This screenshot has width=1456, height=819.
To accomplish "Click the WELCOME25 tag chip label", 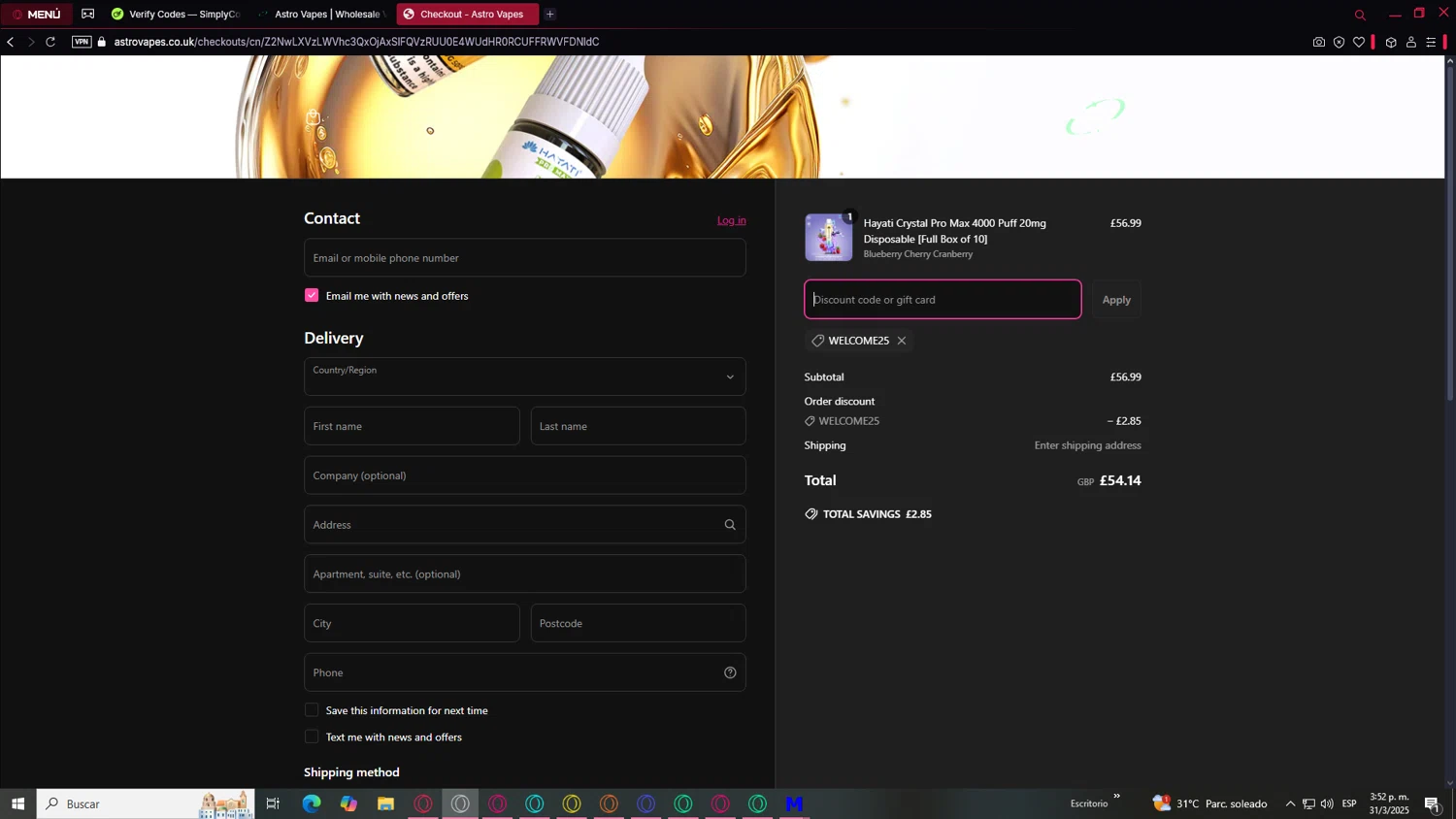I will [x=859, y=341].
